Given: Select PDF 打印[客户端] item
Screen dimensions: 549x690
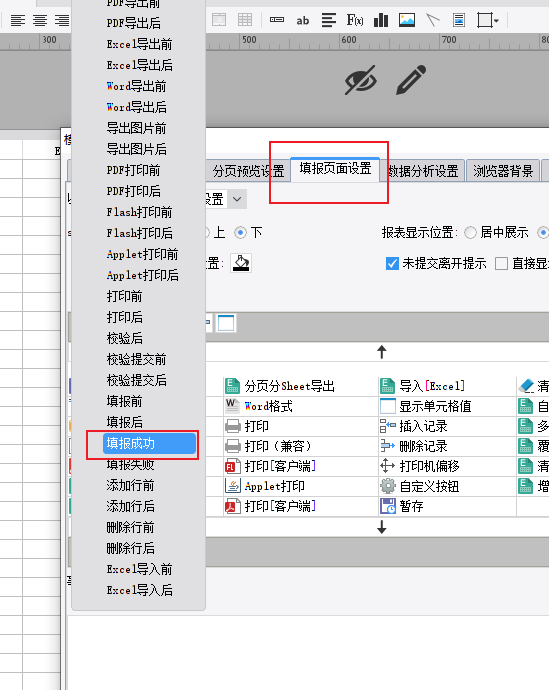Looking at the screenshot, I should coord(270,506).
